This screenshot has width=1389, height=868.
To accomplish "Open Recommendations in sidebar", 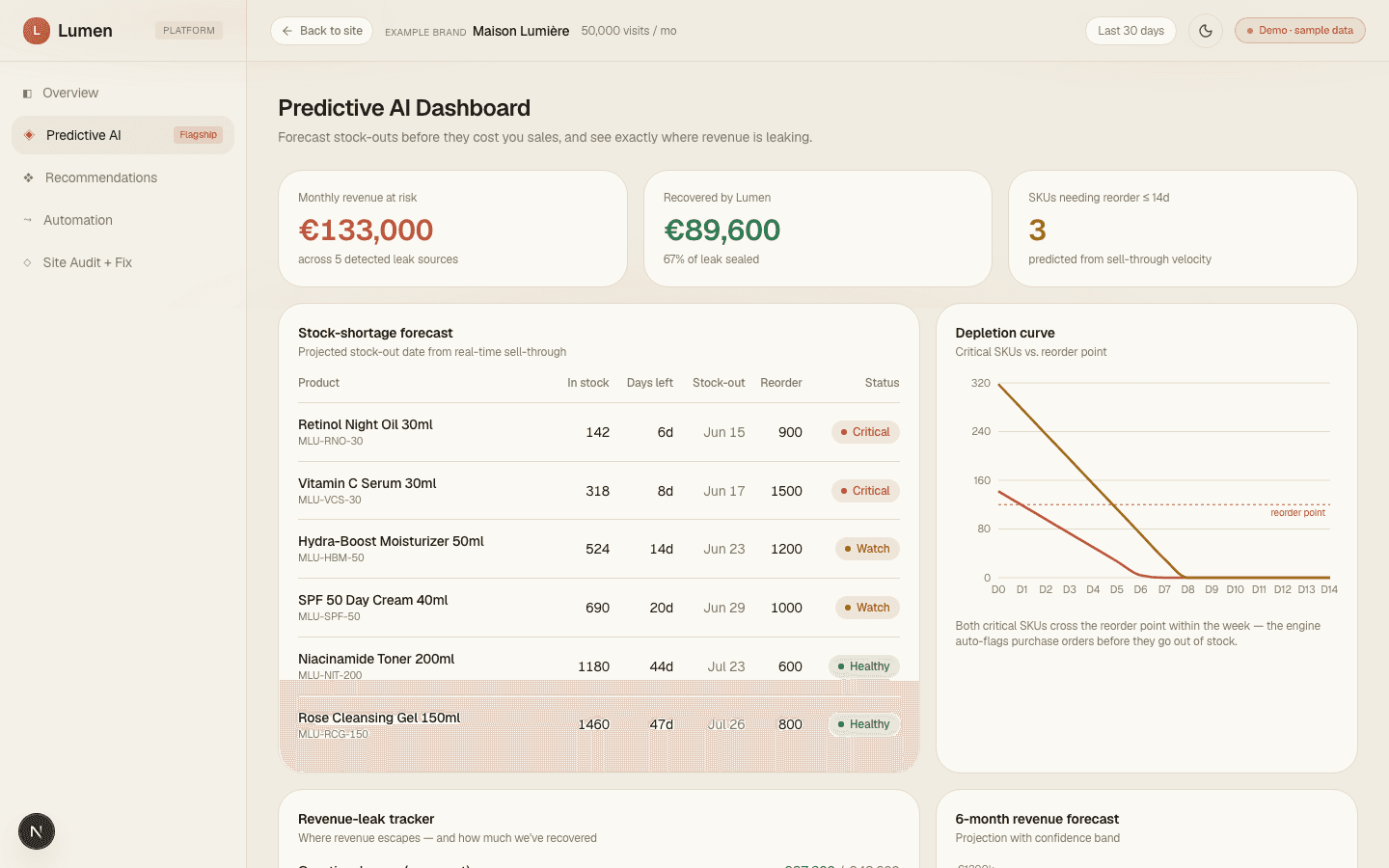I will tap(123, 177).
